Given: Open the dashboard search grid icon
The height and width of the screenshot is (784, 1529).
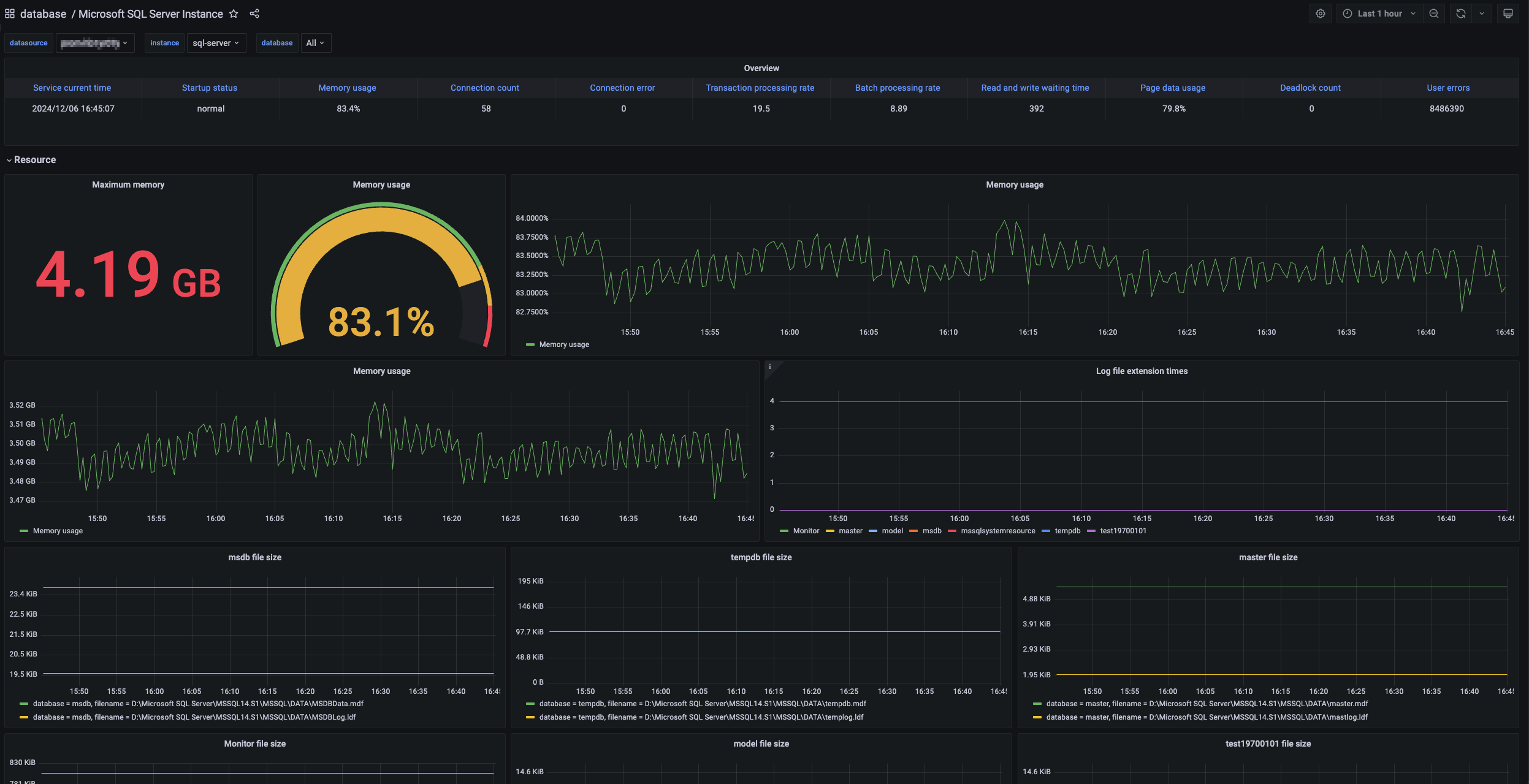Looking at the screenshot, I should 10,13.
